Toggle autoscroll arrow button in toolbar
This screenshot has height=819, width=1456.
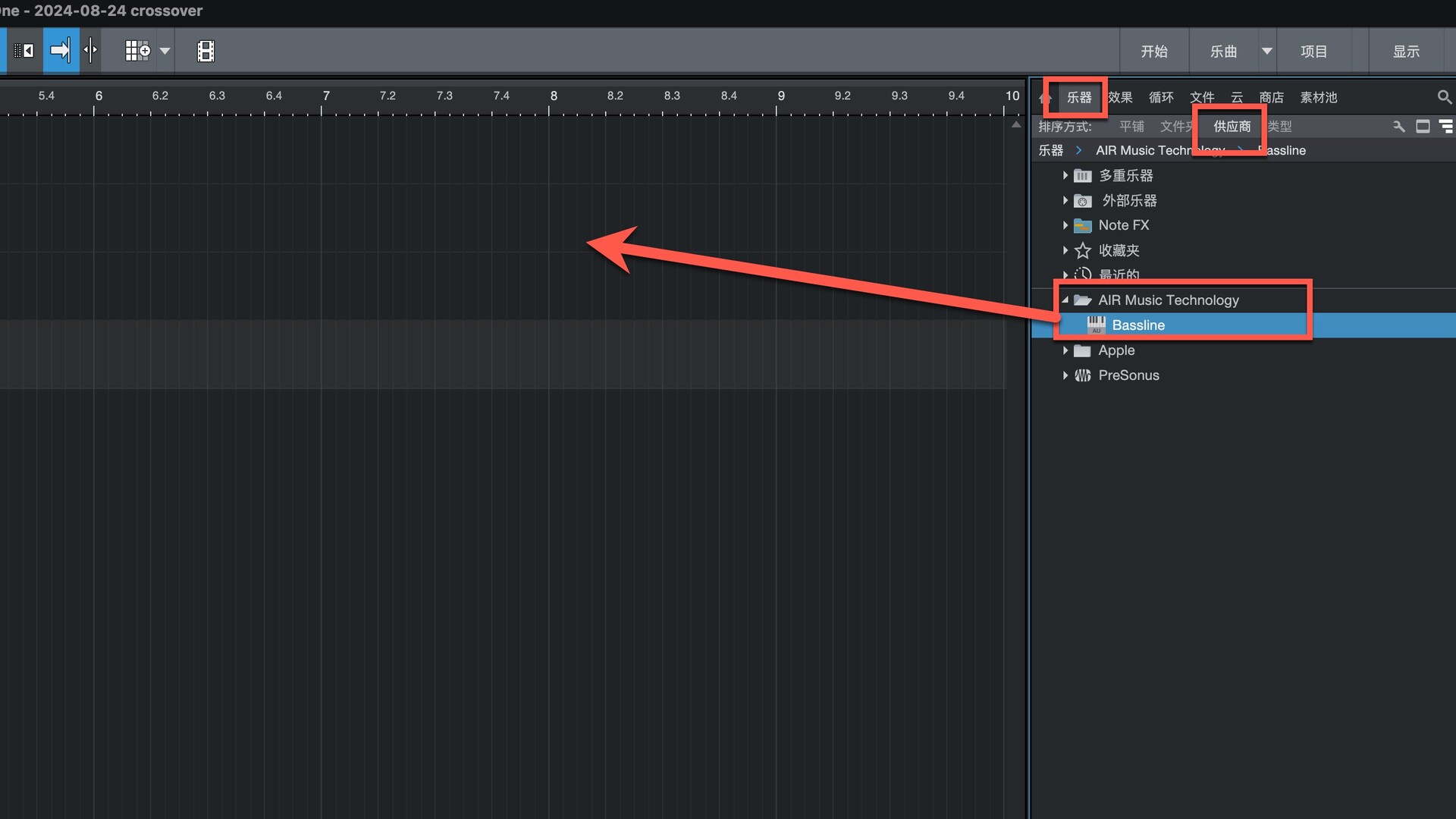tap(61, 51)
